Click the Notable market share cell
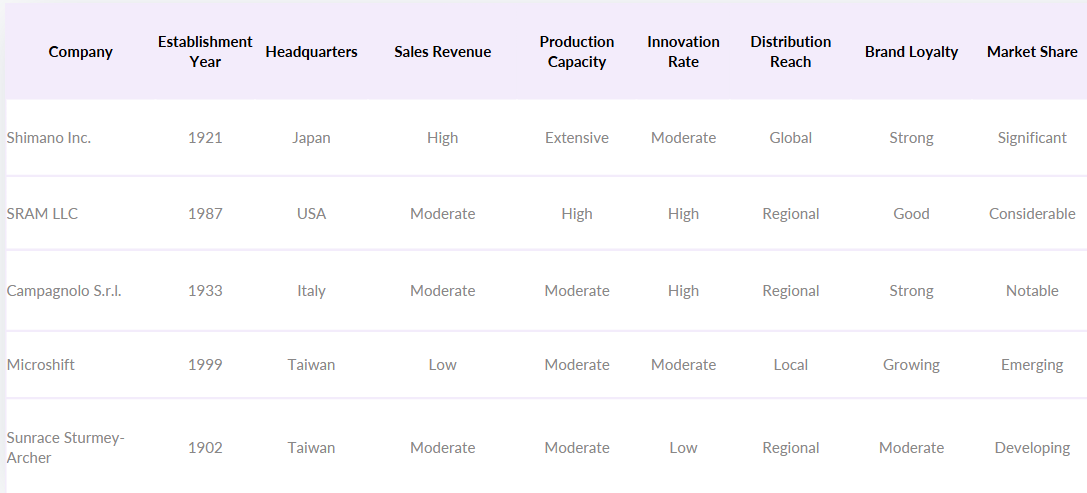Image resolution: width=1087 pixels, height=493 pixels. 1032,291
